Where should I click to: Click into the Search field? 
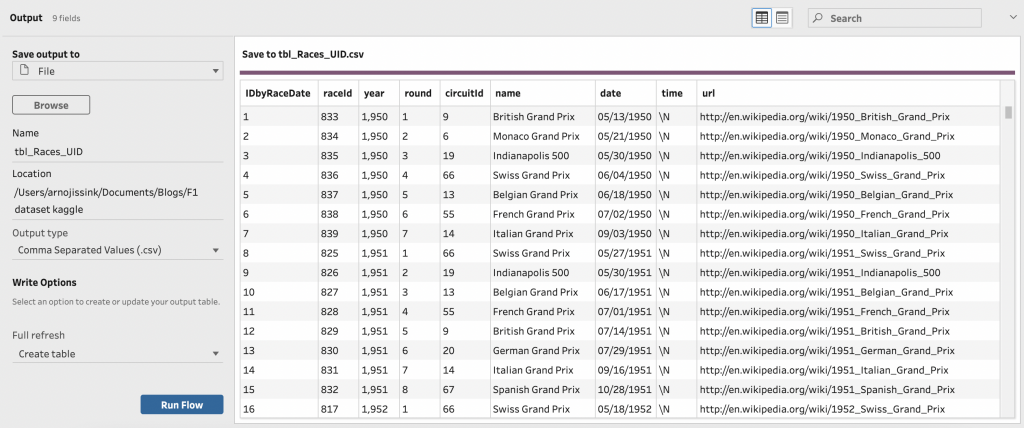point(900,18)
